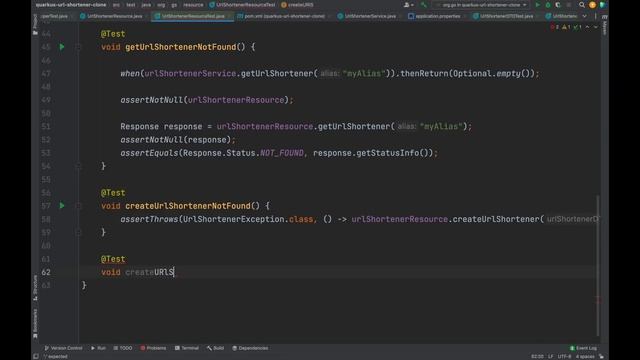
Task: Click on Optional.empty() in line 47
Action: [494, 73]
